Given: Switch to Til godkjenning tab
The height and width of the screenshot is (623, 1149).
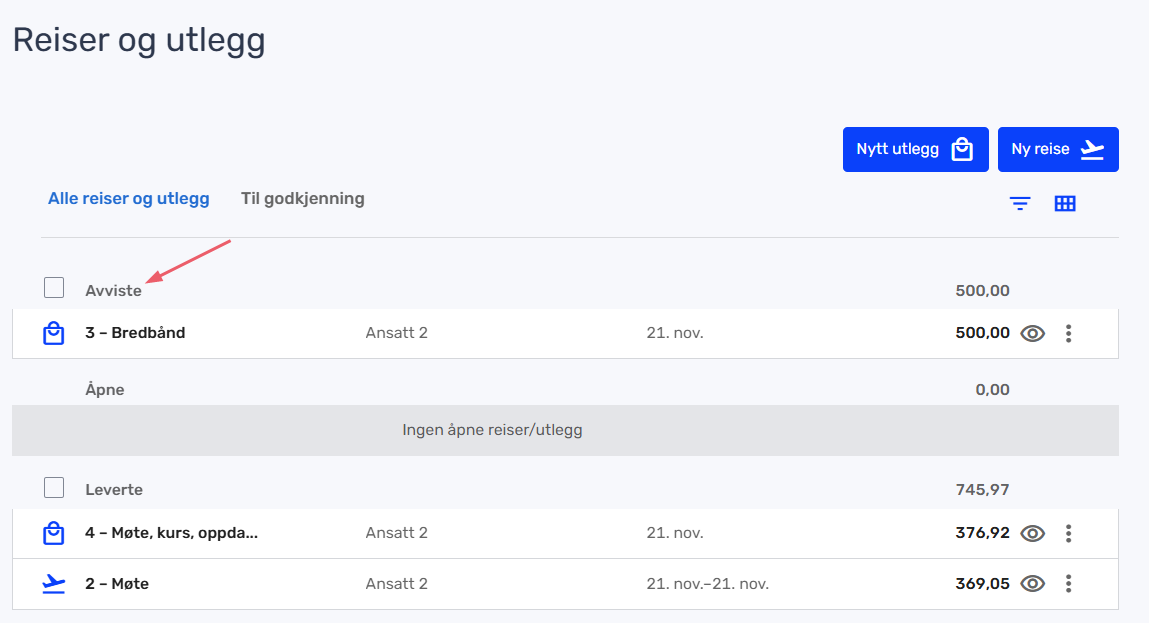Looking at the screenshot, I should click(302, 199).
